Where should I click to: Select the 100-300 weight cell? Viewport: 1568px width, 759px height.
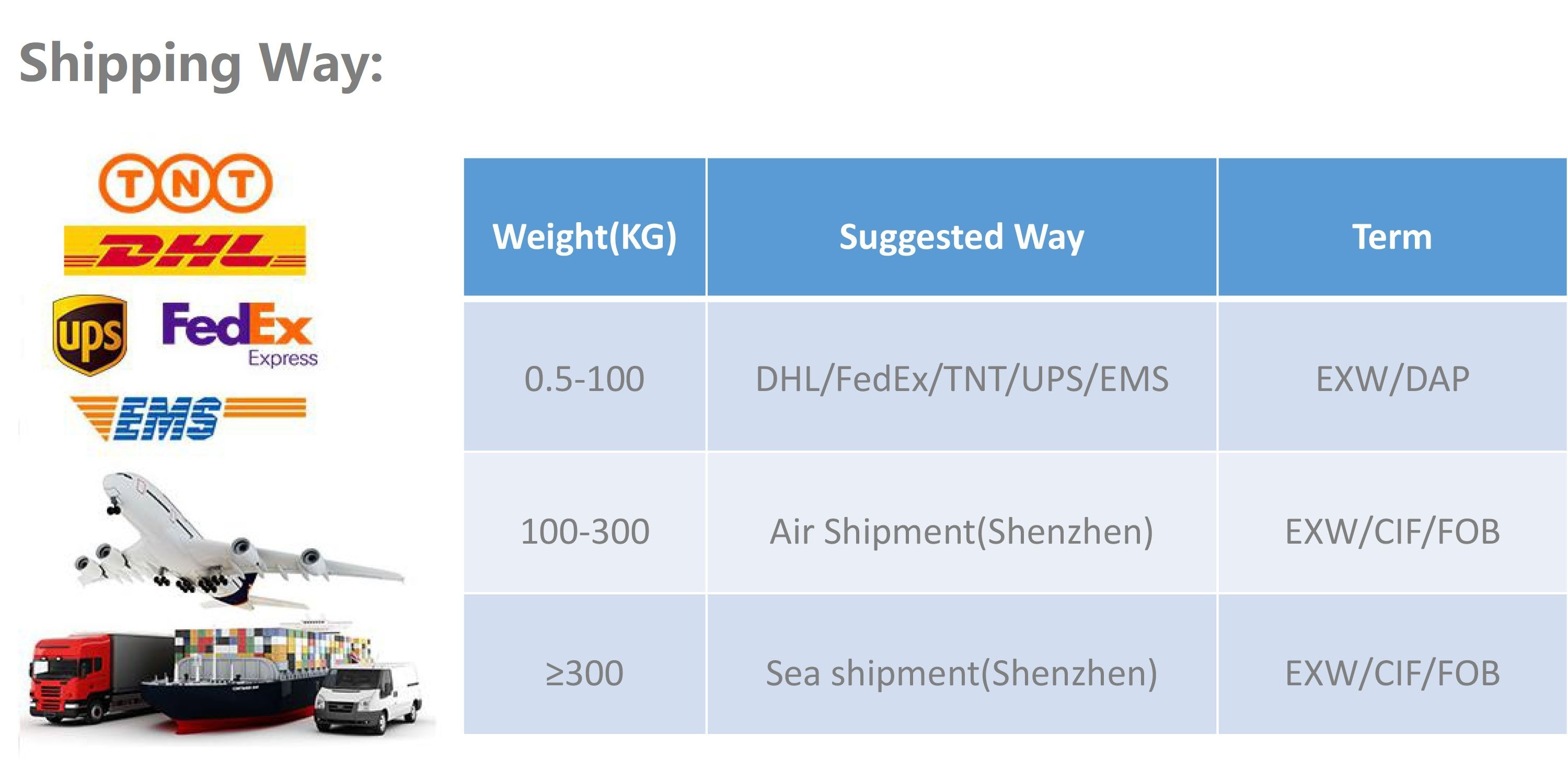tap(584, 531)
